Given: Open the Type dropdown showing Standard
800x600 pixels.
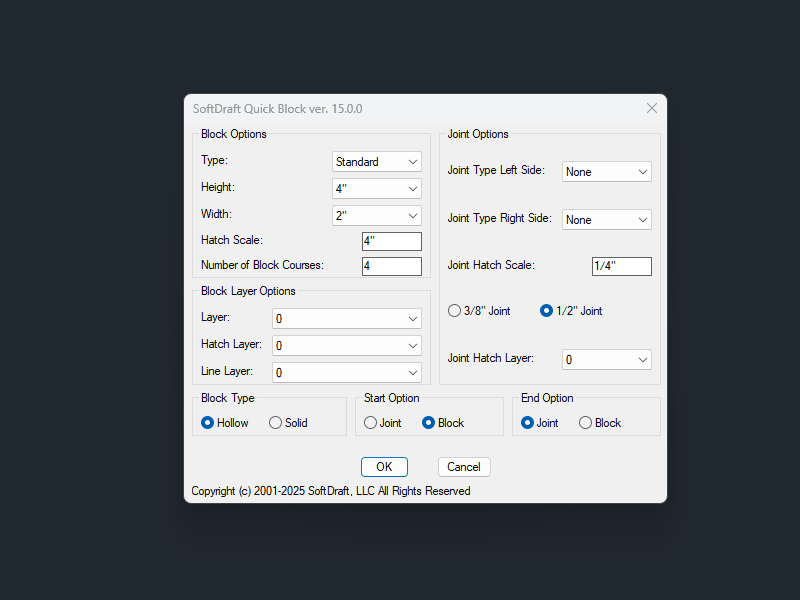Looking at the screenshot, I should click(377, 161).
